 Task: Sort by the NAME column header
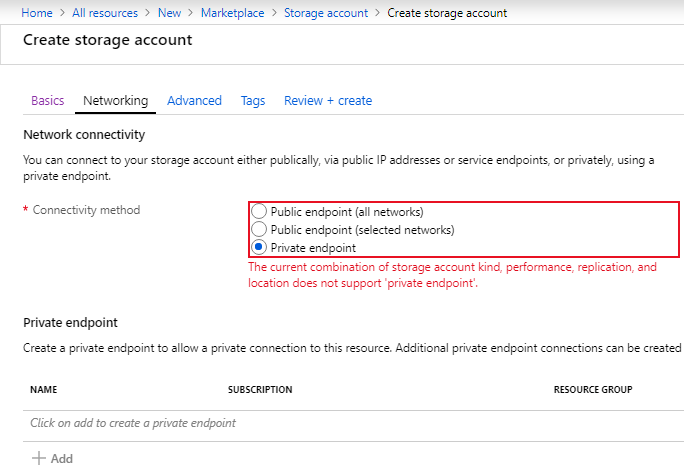tap(43, 389)
